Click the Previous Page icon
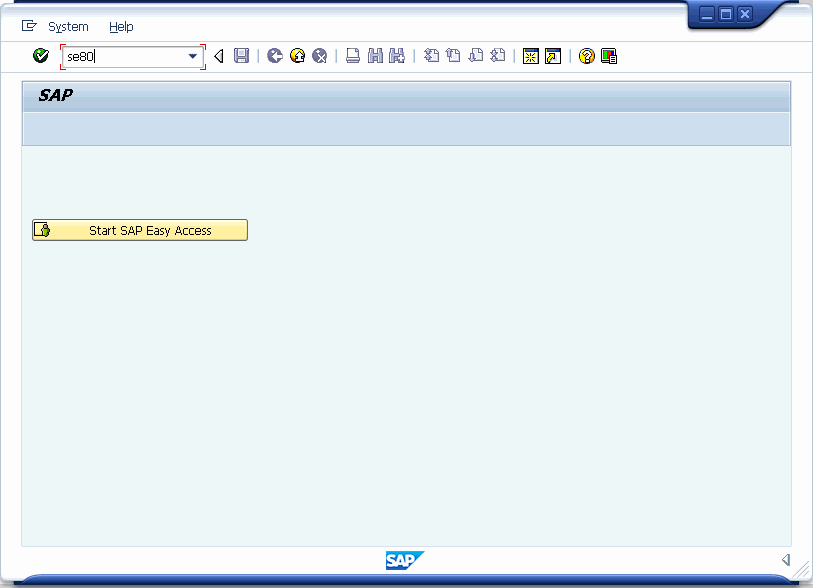 click(x=453, y=55)
